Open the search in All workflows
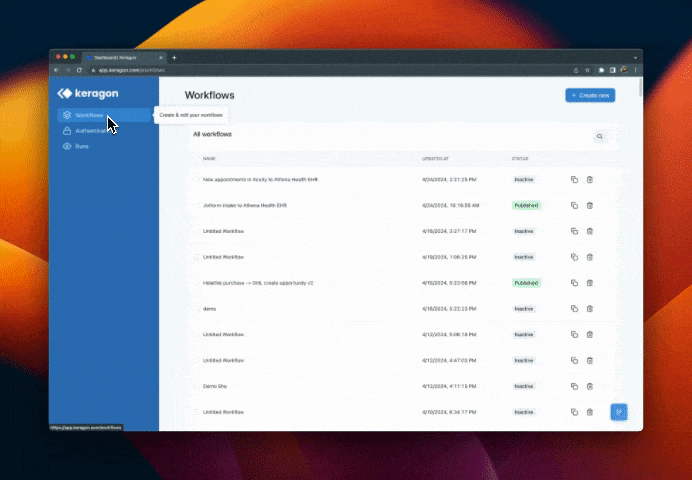The width and height of the screenshot is (692, 480). click(x=599, y=136)
